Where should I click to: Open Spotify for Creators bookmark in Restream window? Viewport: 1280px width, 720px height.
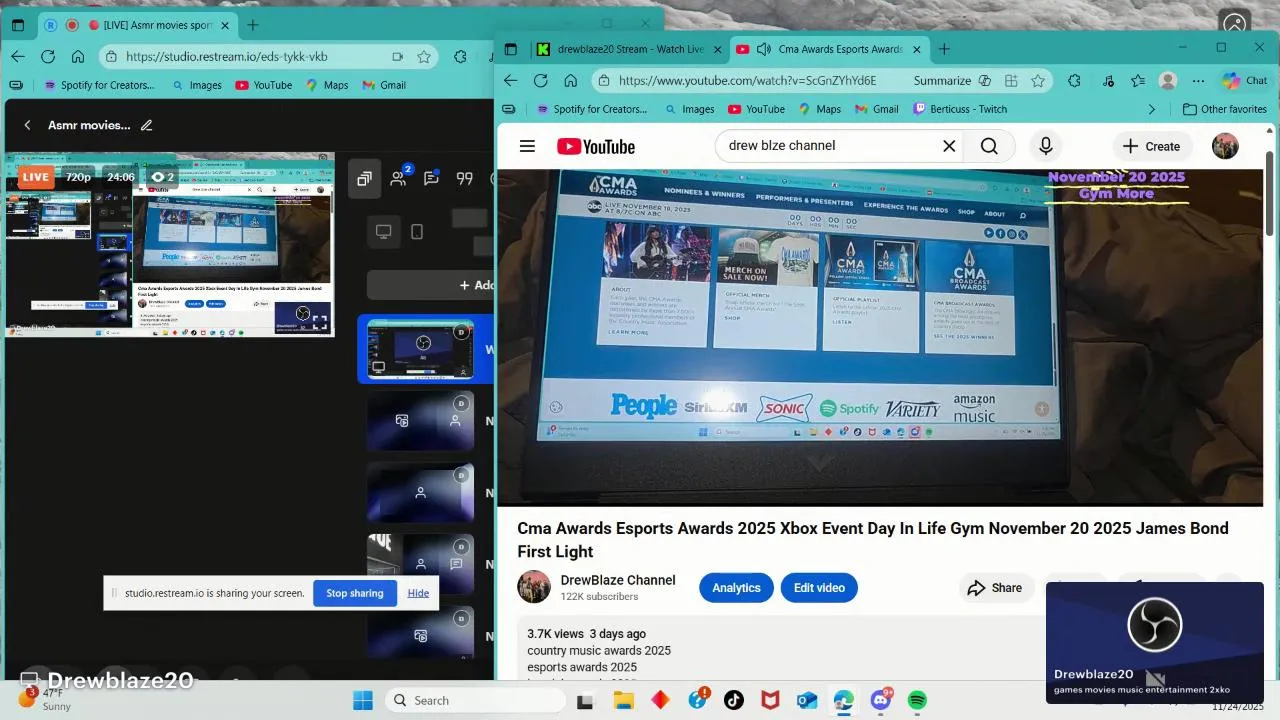point(98,85)
